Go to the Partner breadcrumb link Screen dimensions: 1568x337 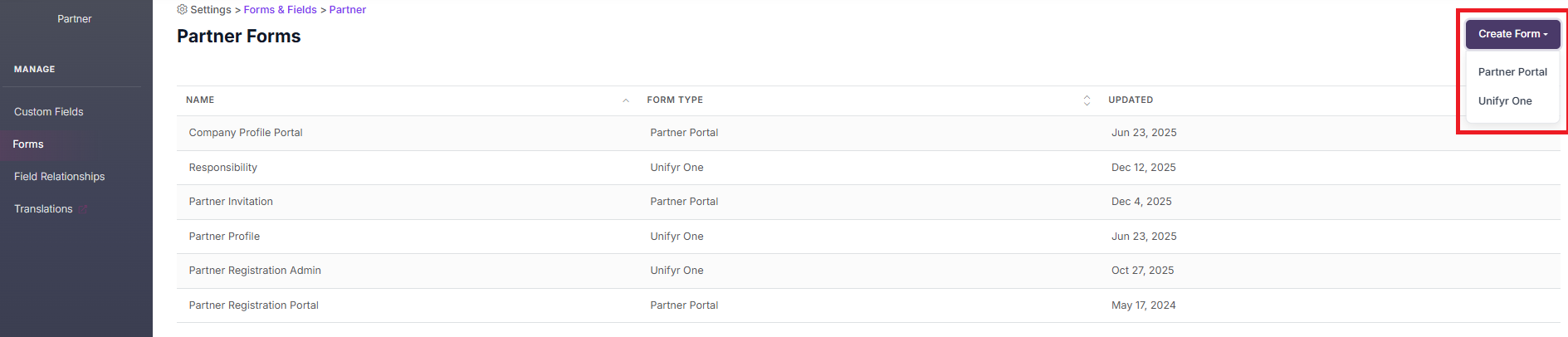point(347,10)
